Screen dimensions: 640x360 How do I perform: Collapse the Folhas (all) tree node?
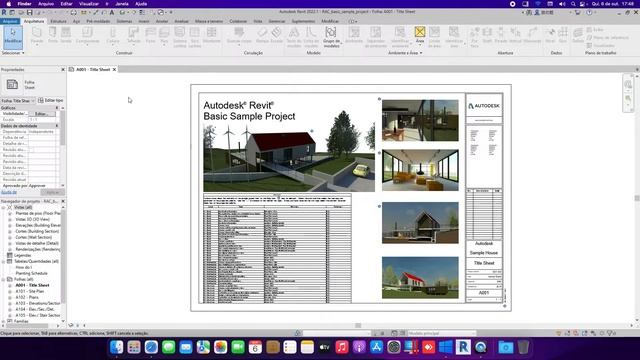(4, 279)
